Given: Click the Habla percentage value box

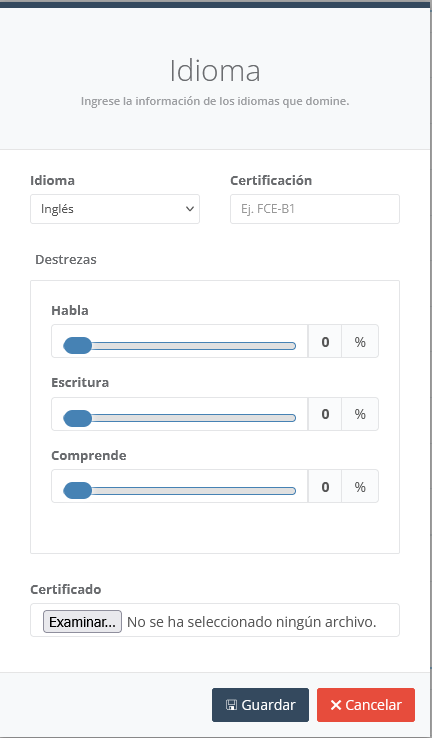Looking at the screenshot, I should [x=325, y=341].
